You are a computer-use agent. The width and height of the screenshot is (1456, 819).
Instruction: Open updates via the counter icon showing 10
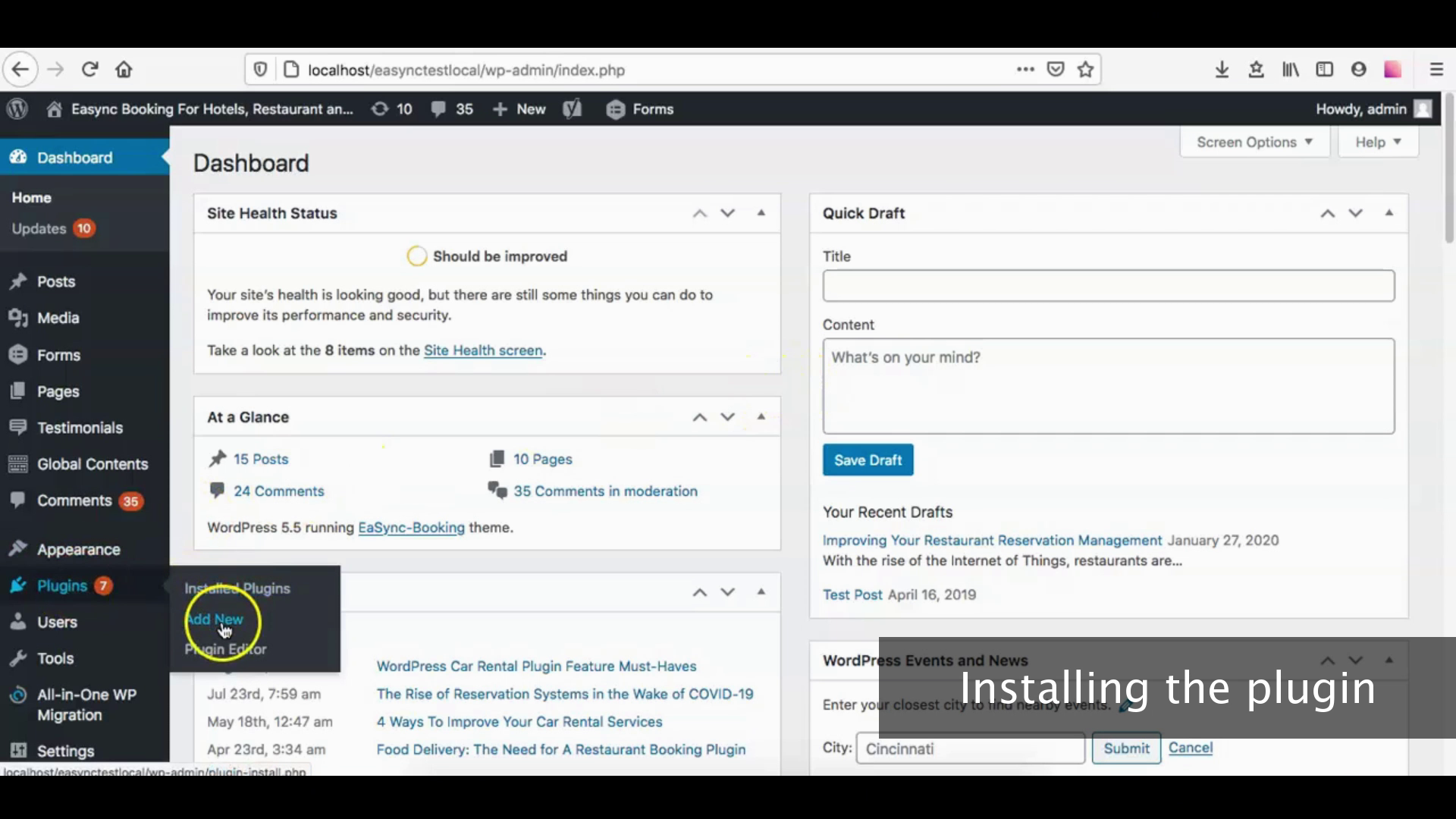point(391,109)
